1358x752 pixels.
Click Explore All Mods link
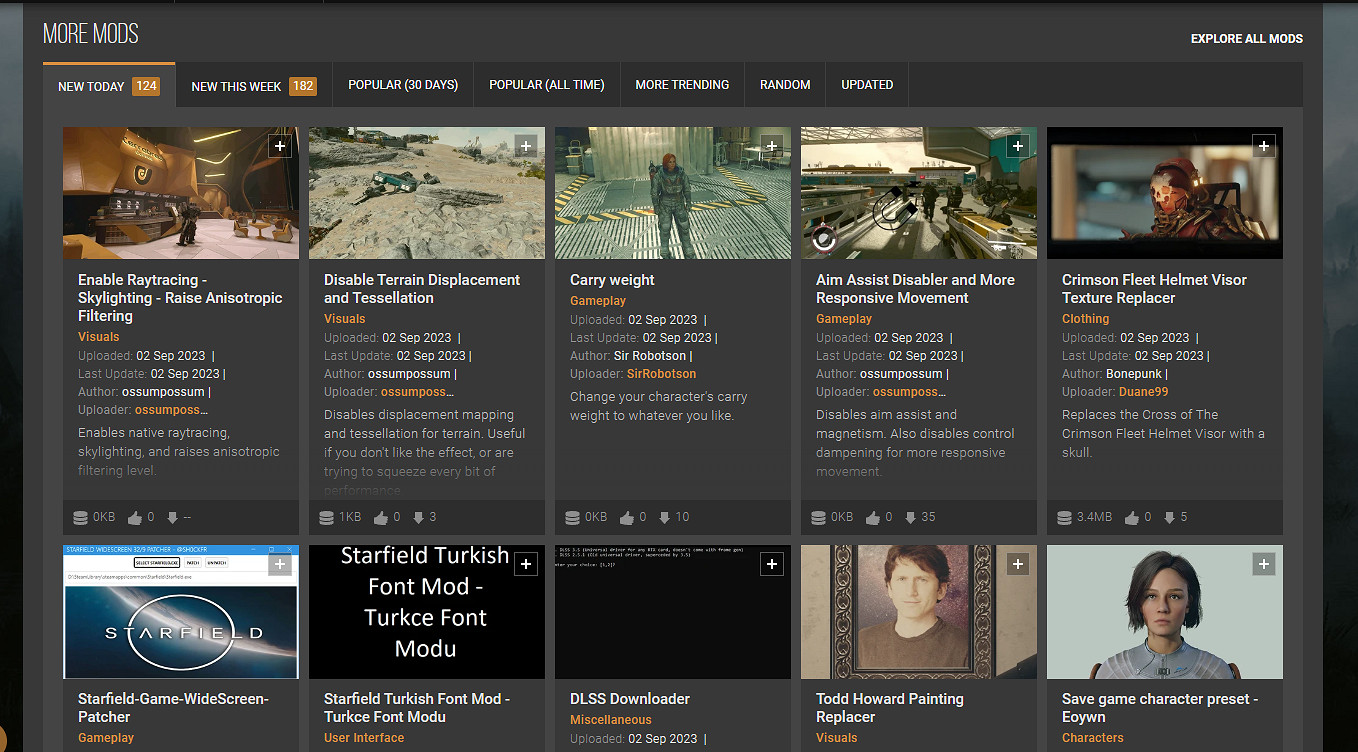[1246, 39]
